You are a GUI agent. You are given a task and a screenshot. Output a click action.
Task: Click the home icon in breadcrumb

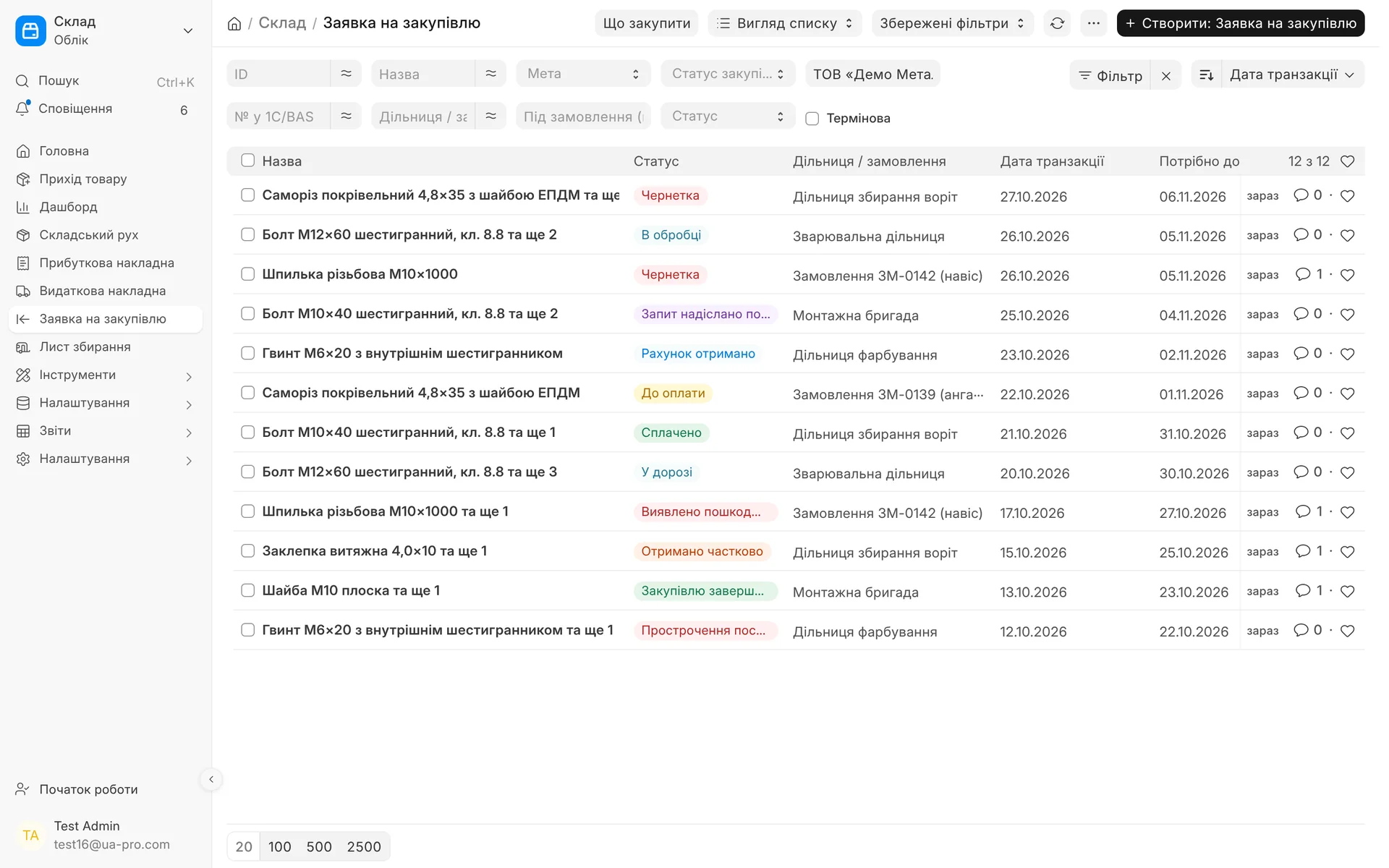(234, 23)
